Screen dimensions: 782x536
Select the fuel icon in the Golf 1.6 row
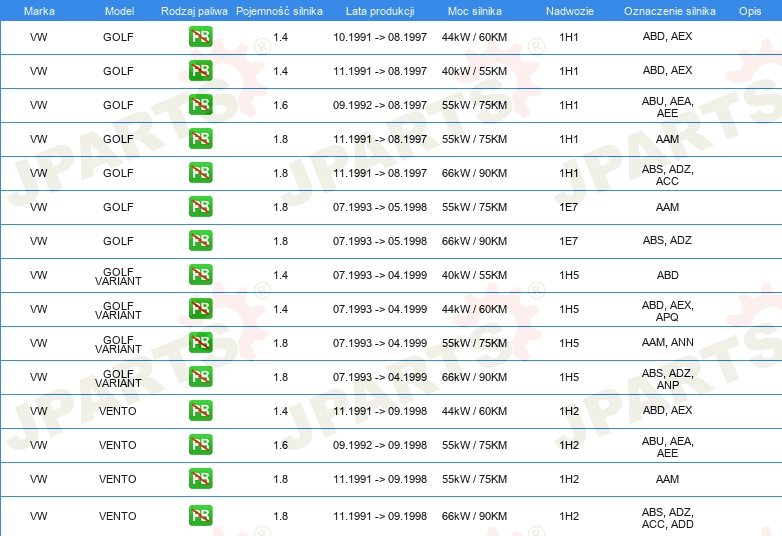(x=200, y=104)
